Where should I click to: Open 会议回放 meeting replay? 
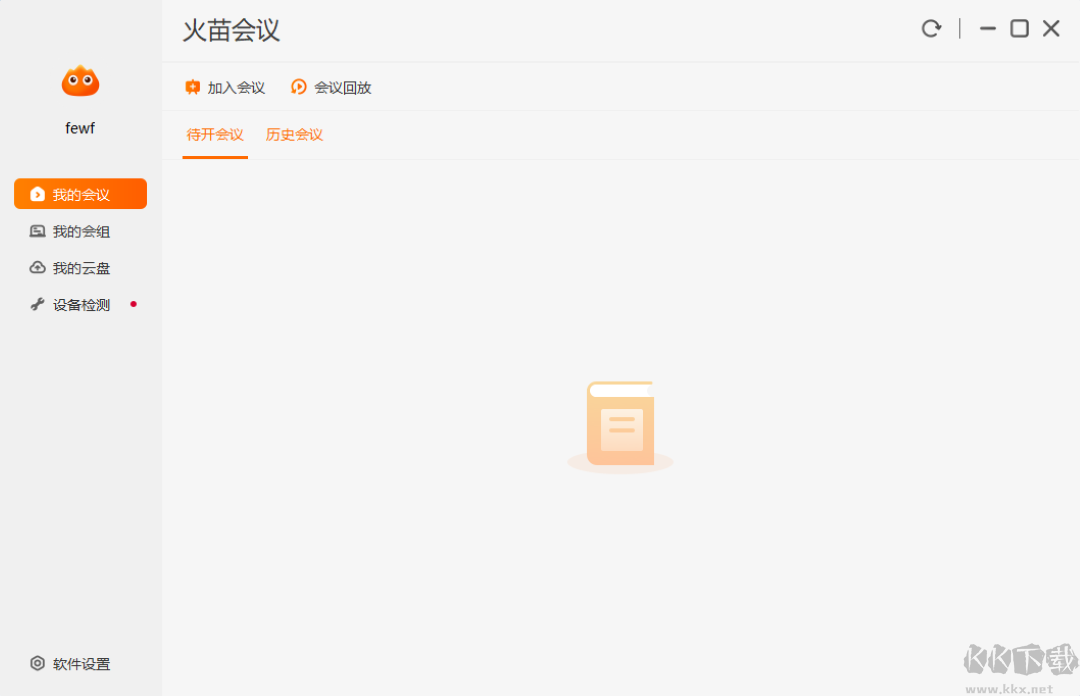tap(331, 87)
